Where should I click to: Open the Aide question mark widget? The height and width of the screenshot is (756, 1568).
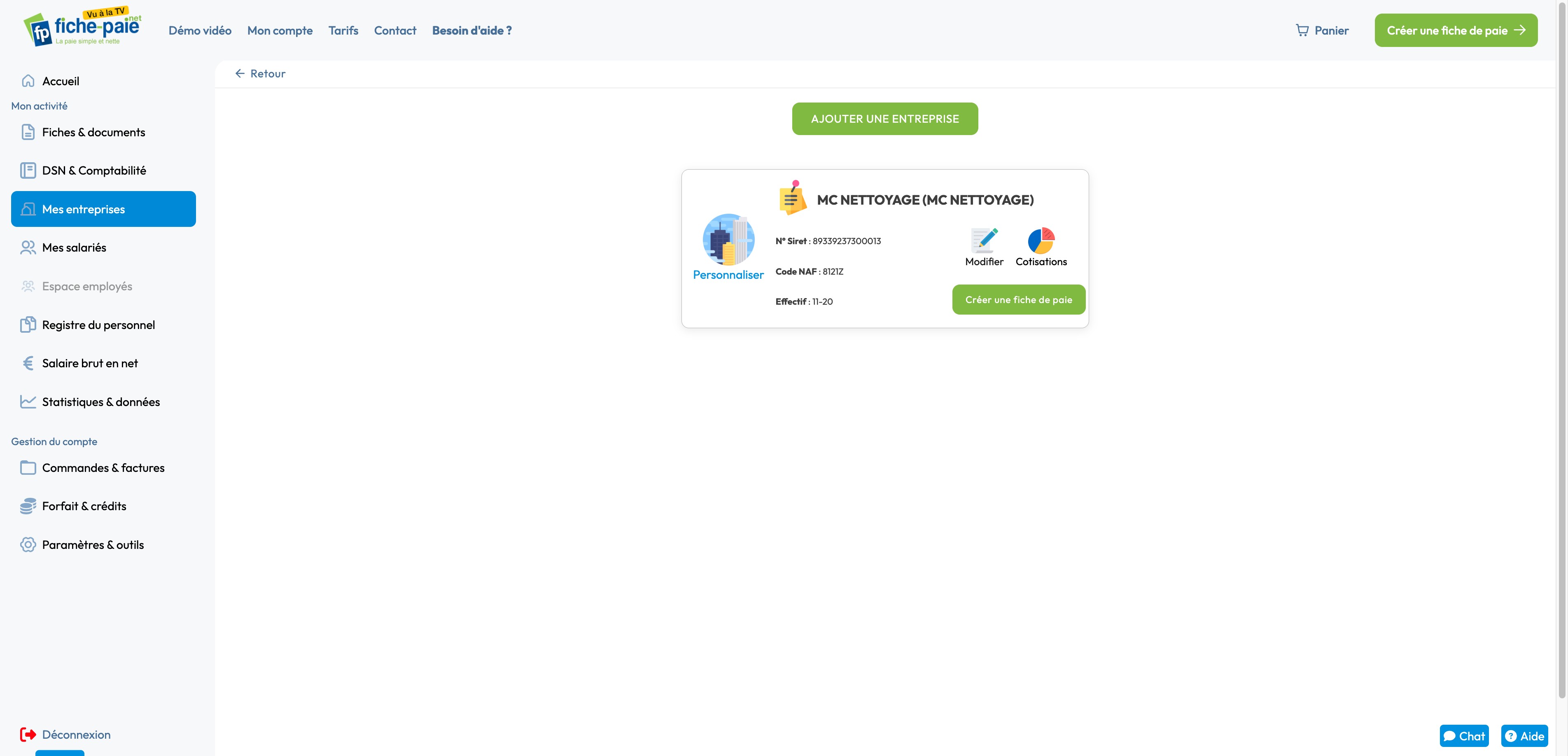click(x=1524, y=735)
